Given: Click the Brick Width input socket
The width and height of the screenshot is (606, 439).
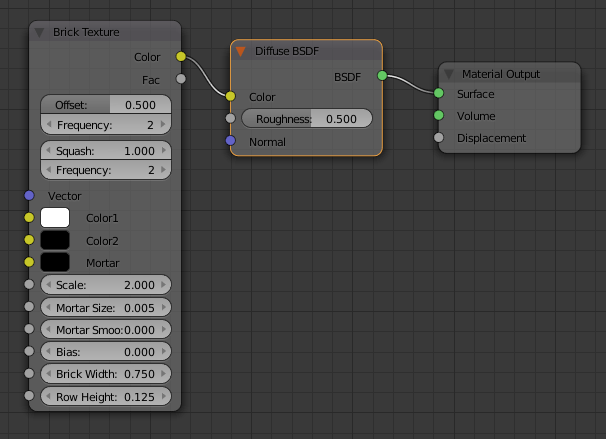Looking at the screenshot, I should pos(29,373).
